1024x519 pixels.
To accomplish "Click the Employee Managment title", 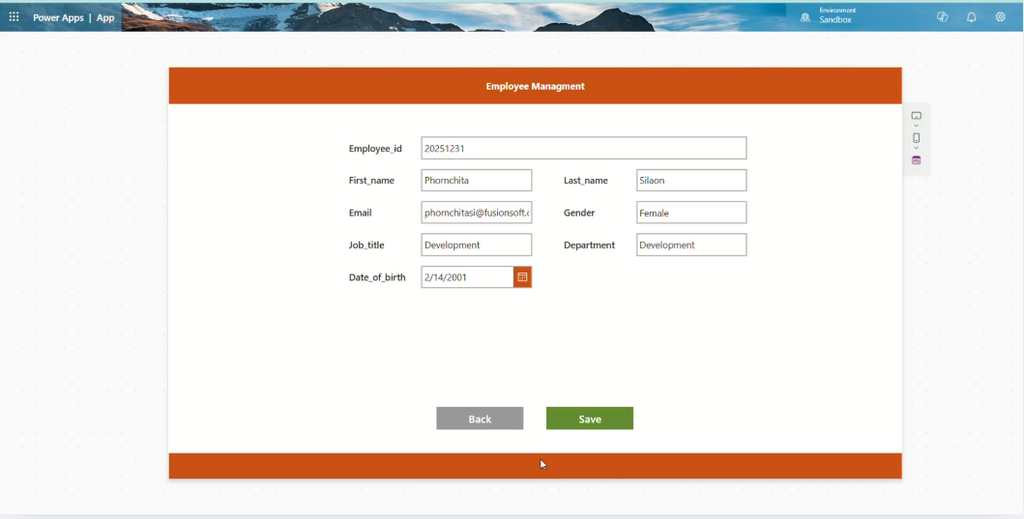I will [536, 86].
